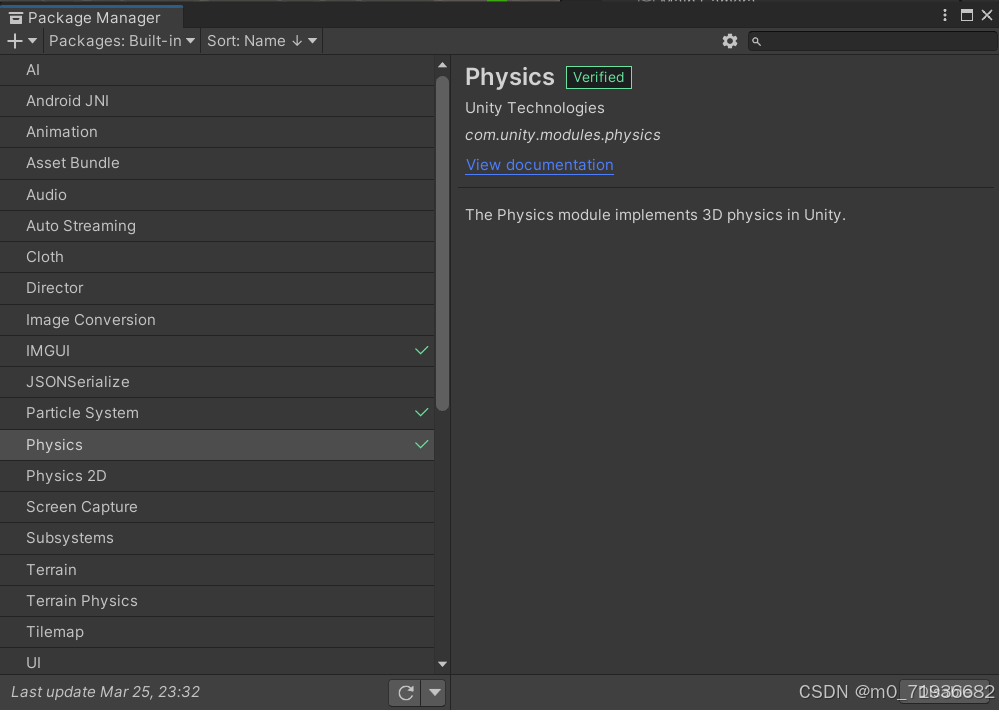Refresh the package list
The width and height of the screenshot is (999, 710).
coord(405,692)
